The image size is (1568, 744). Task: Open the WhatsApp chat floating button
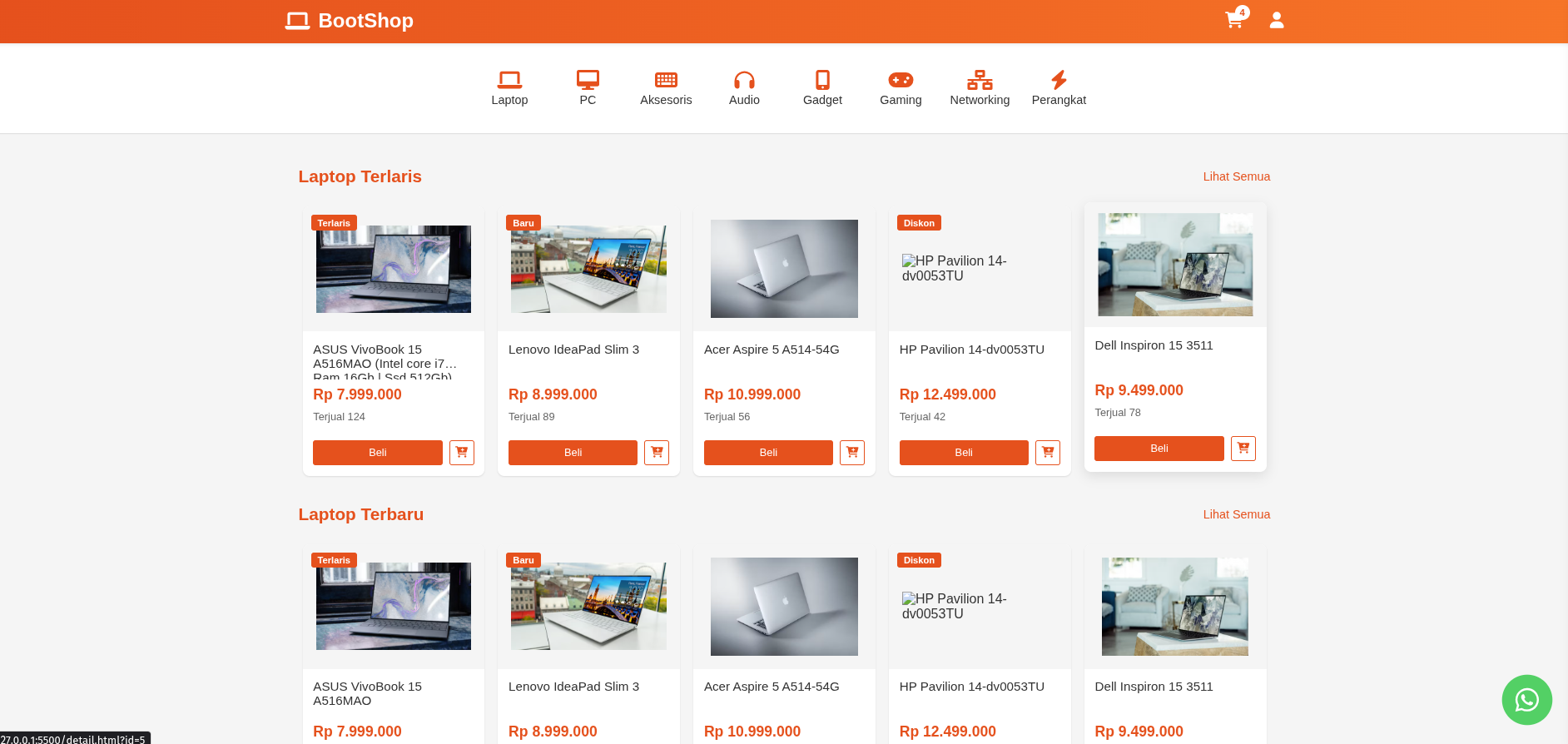pos(1526,700)
